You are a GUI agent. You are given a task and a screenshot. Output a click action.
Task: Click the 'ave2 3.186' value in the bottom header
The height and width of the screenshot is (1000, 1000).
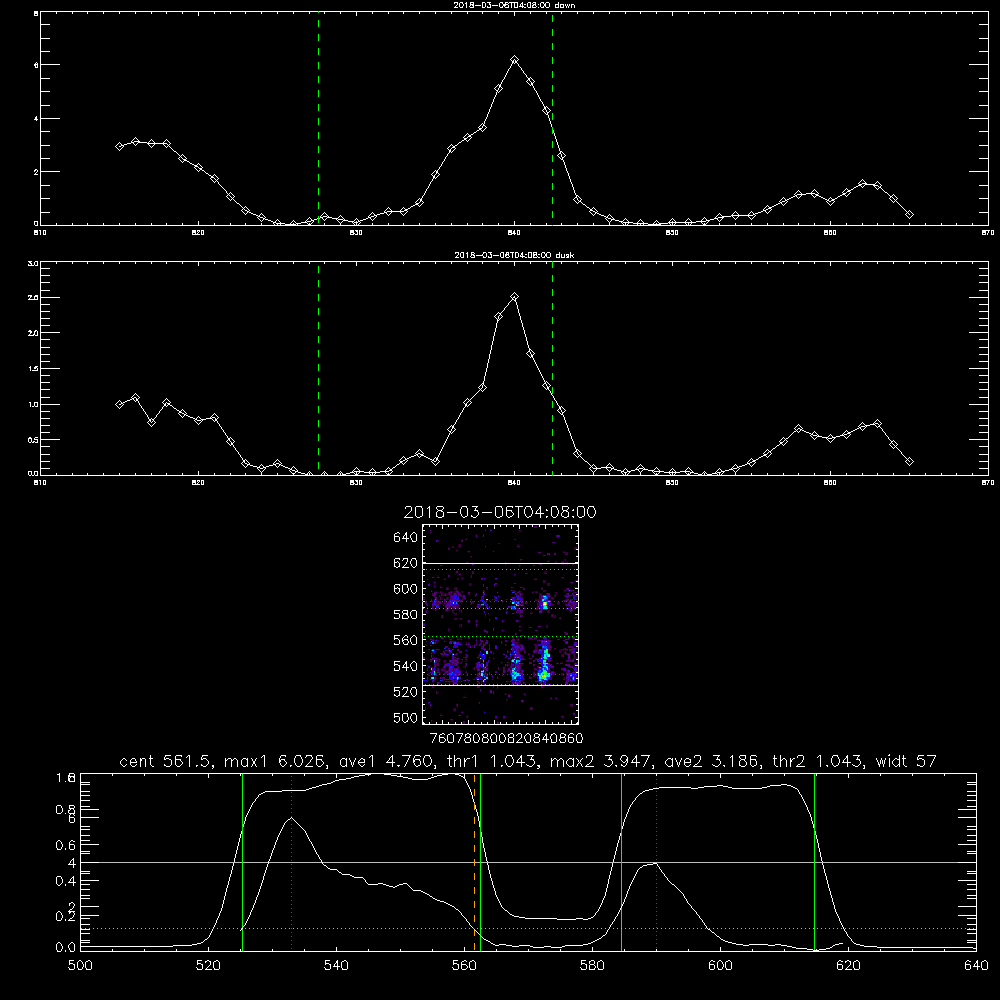pyautogui.click(x=710, y=761)
